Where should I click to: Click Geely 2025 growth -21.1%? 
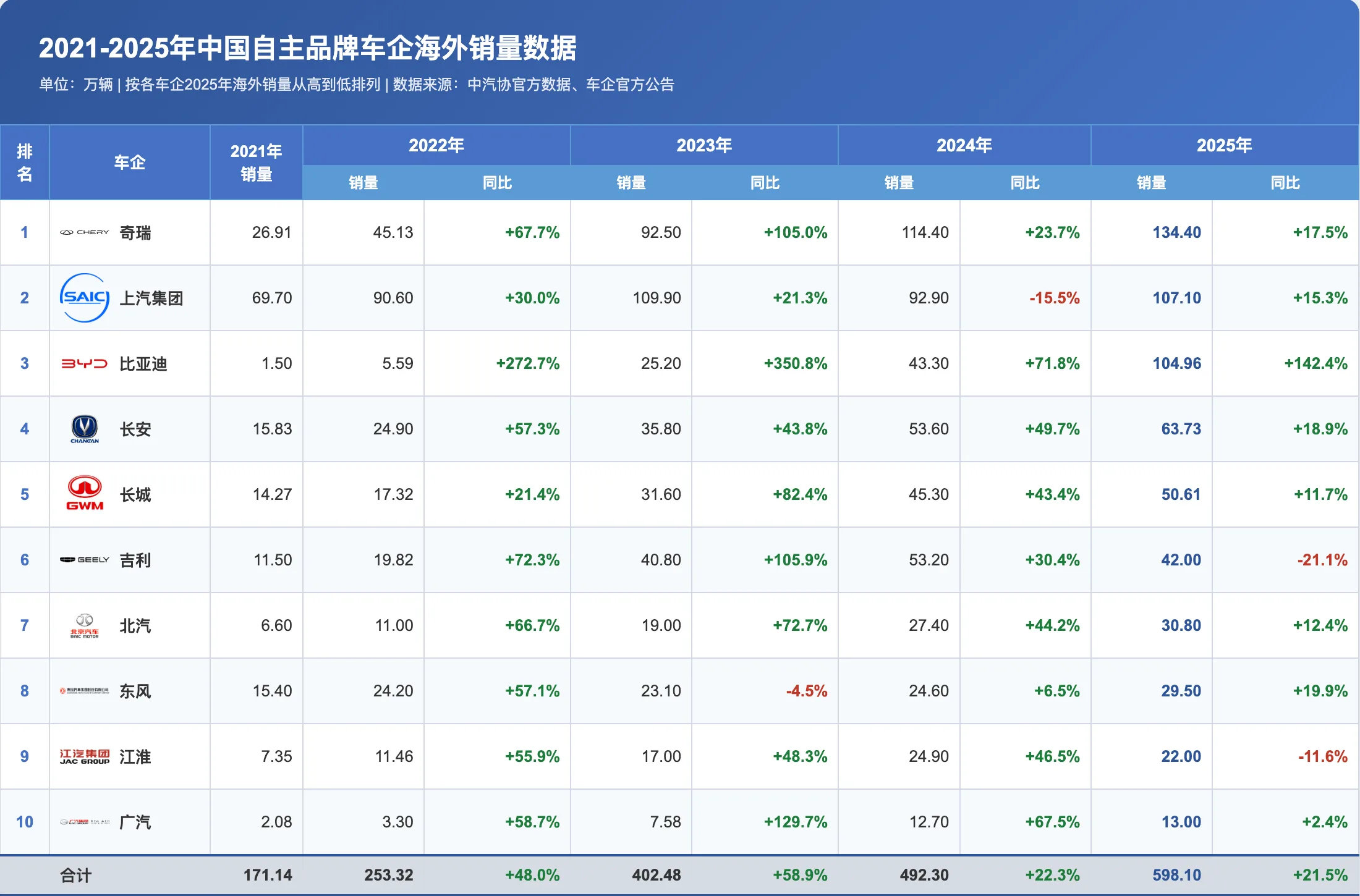pyautogui.click(x=1322, y=560)
